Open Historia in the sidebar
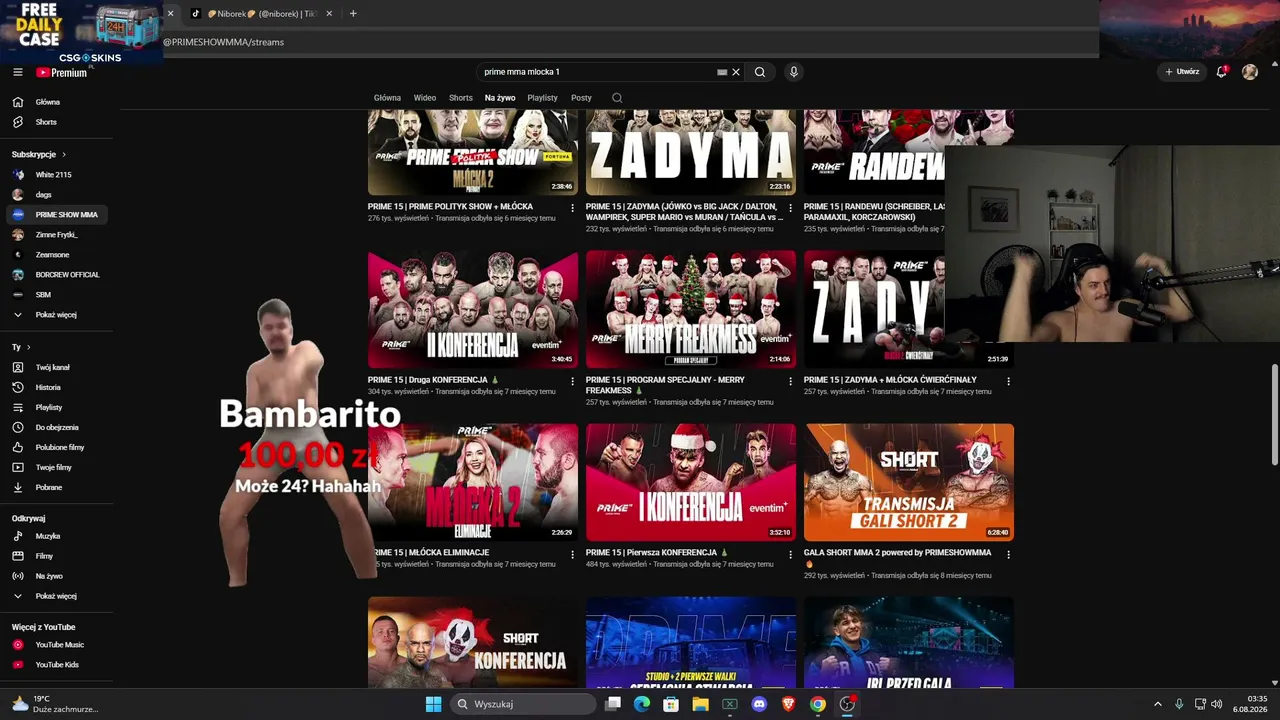This screenshot has height=720, width=1280. 48,387
